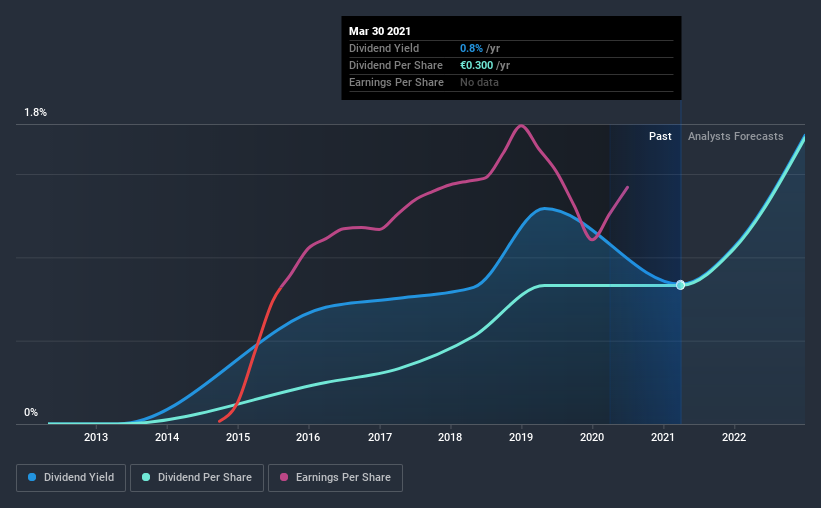Screen dimensions: 821x508
Task: Click the 'Analysts Forecasts' label
Action: 736,136
